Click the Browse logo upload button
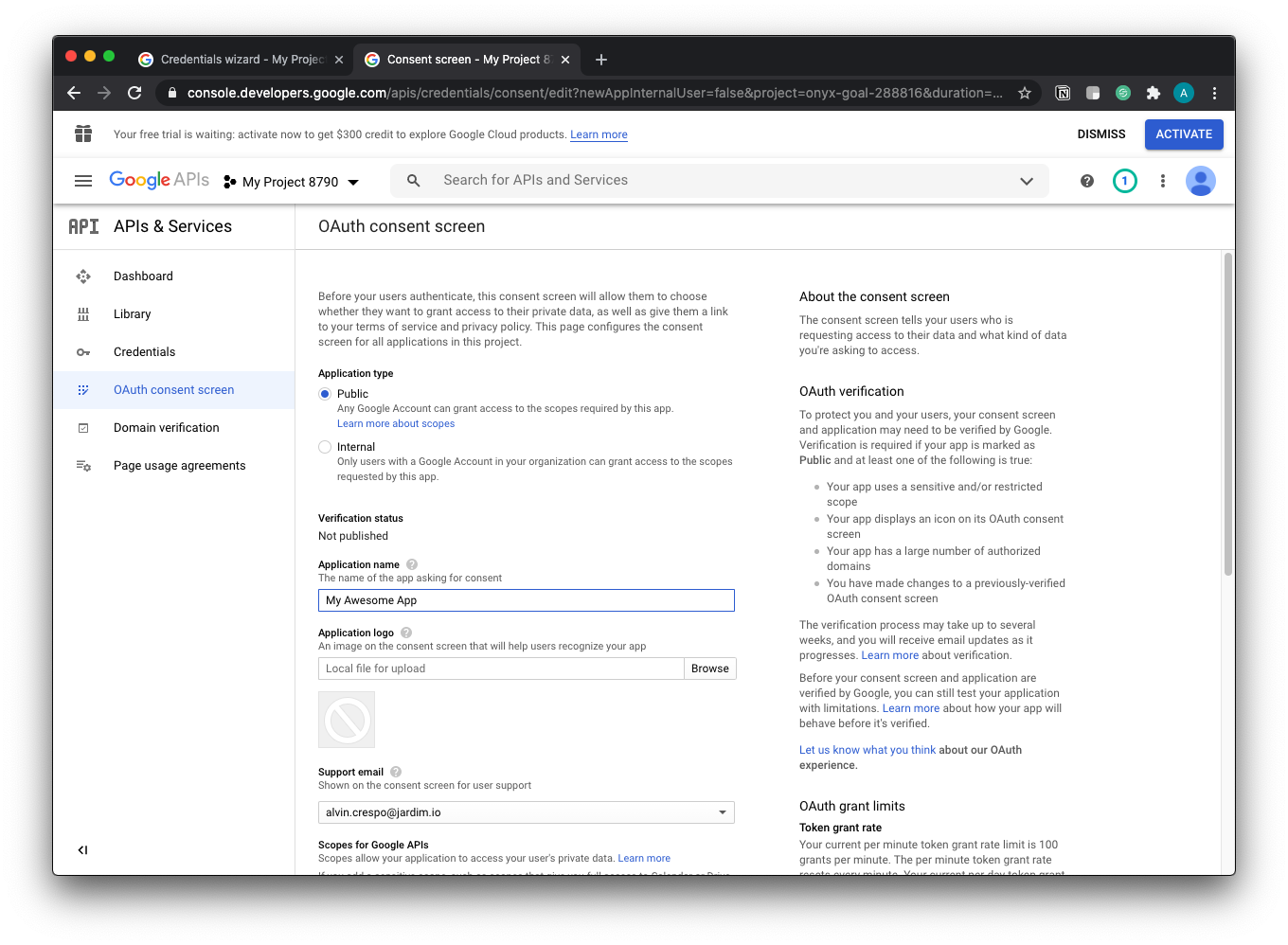1288x945 pixels. pos(709,669)
